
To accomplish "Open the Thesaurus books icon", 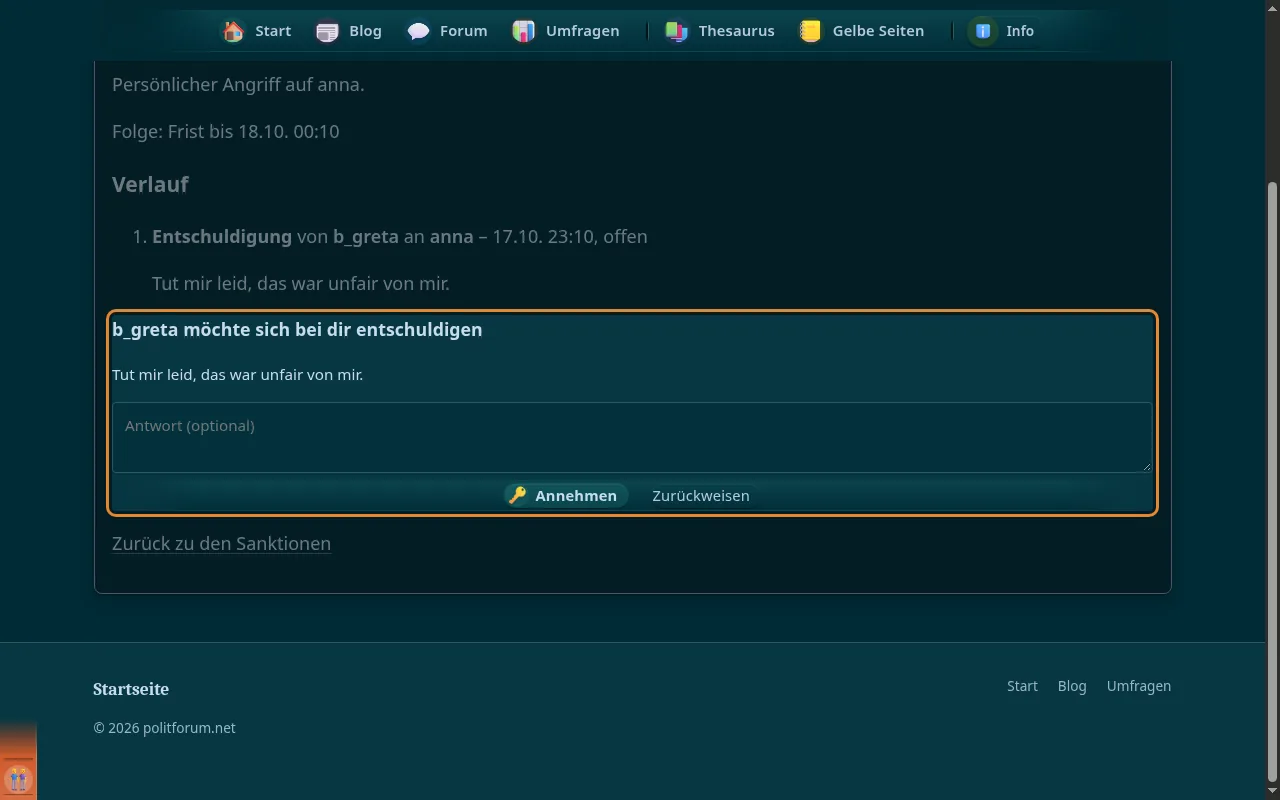I will click(677, 31).
